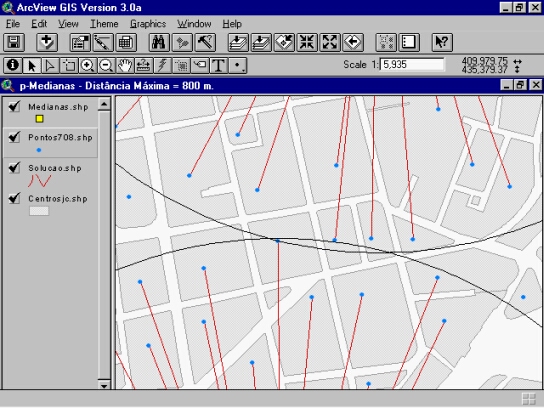Select the Measure tool
The image size is (544, 408).
pyautogui.click(x=144, y=65)
